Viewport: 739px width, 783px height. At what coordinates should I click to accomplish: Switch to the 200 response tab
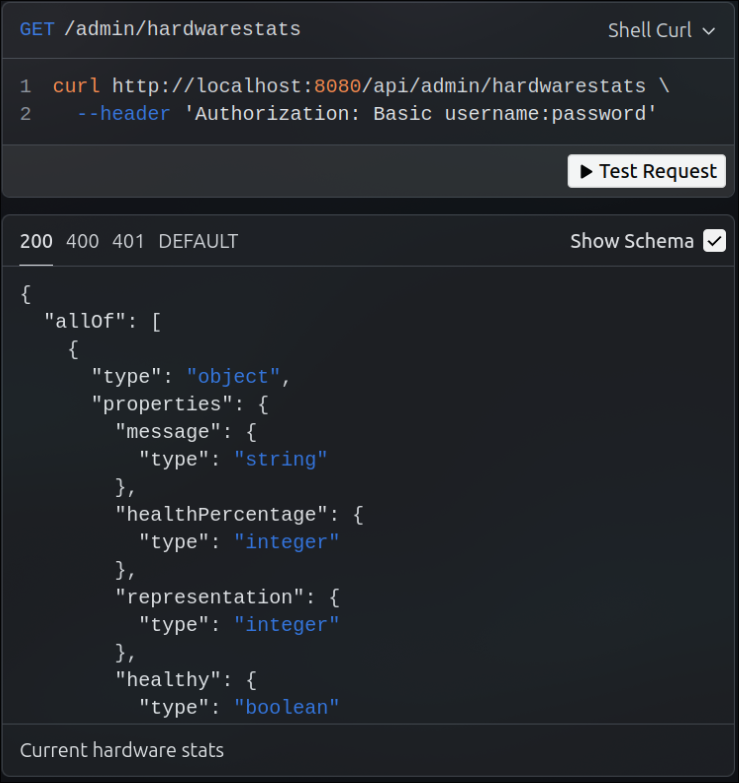click(36, 241)
